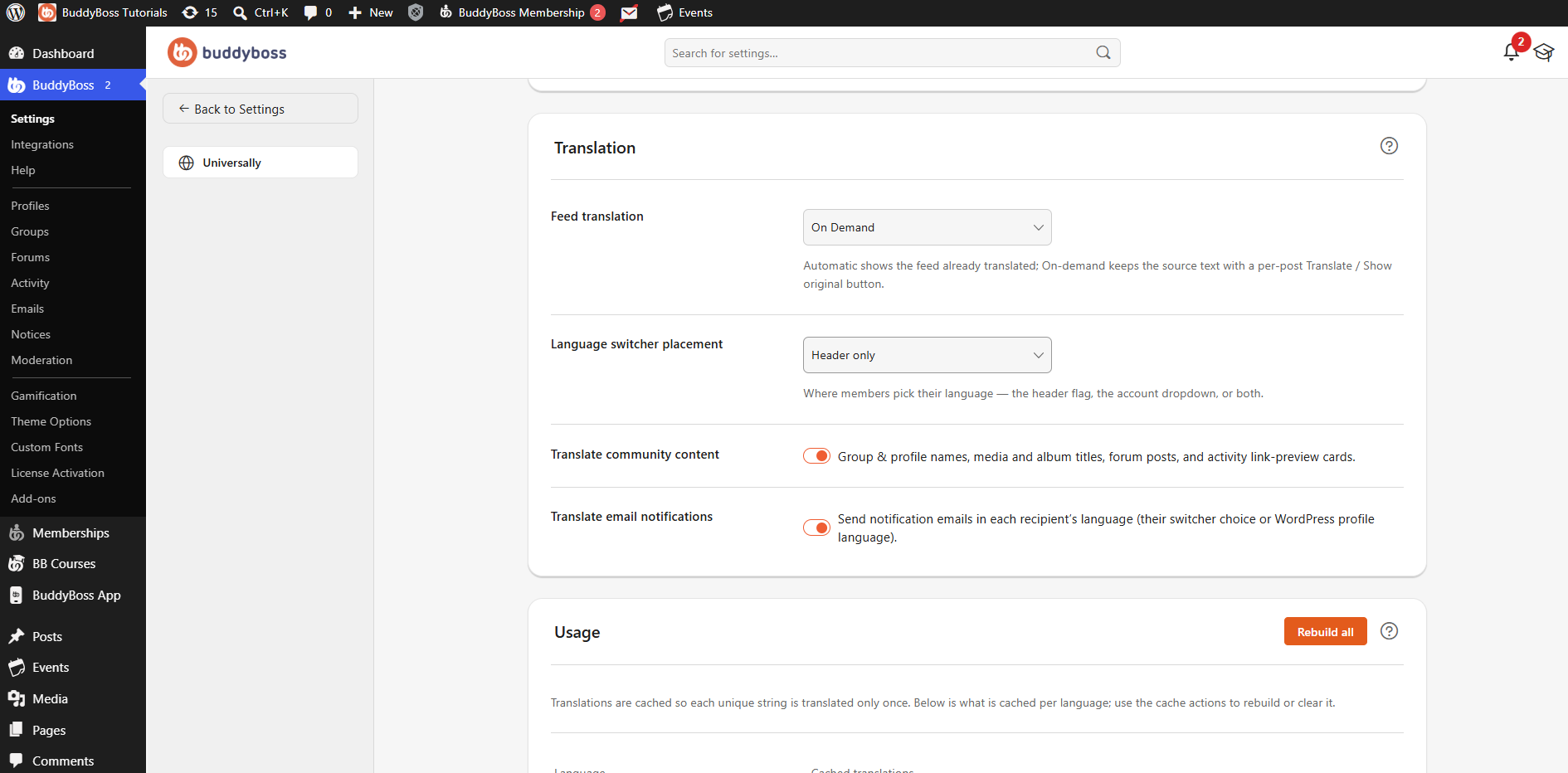Open License Activation menu item
1568x773 pixels.
(x=58, y=473)
